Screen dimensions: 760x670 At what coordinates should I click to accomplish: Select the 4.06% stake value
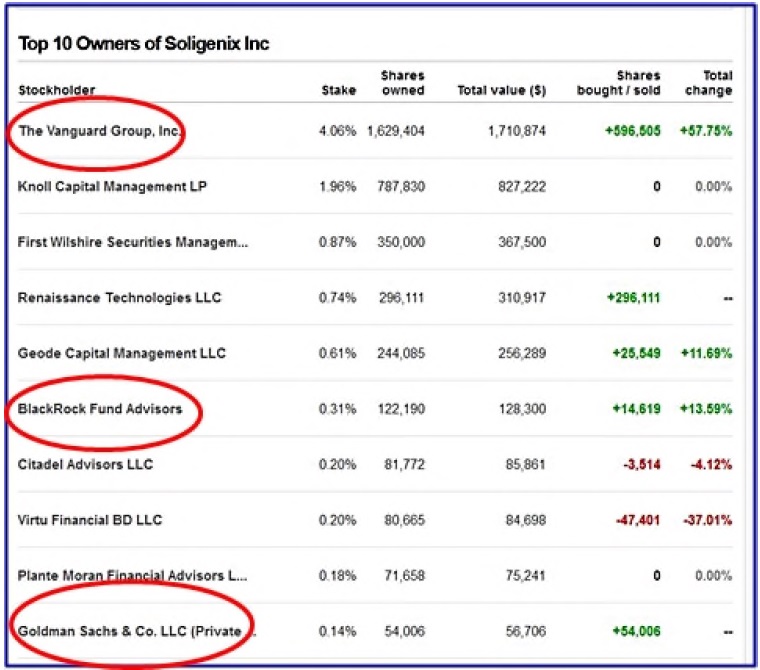point(337,131)
